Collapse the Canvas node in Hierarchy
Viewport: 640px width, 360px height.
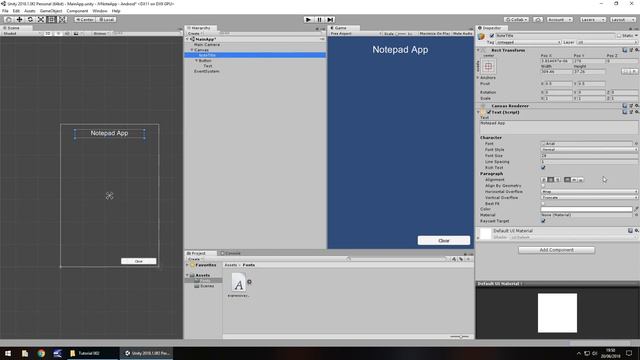pyautogui.click(x=192, y=50)
